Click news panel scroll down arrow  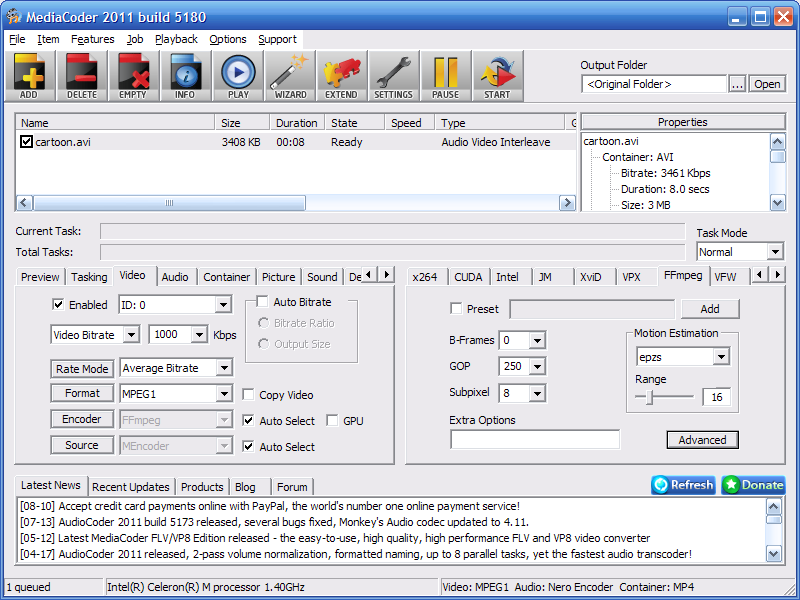click(x=774, y=553)
